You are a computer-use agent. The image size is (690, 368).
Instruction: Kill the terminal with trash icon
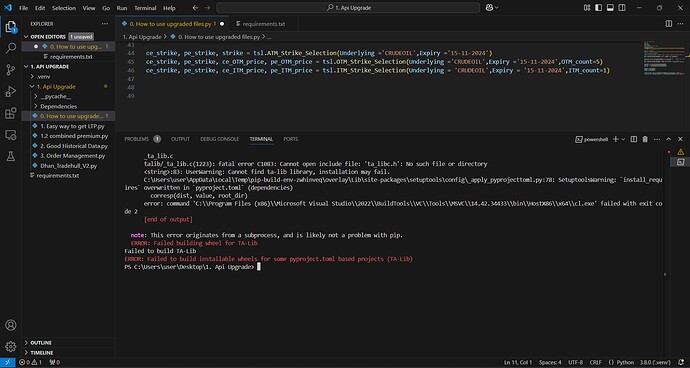coord(645,139)
